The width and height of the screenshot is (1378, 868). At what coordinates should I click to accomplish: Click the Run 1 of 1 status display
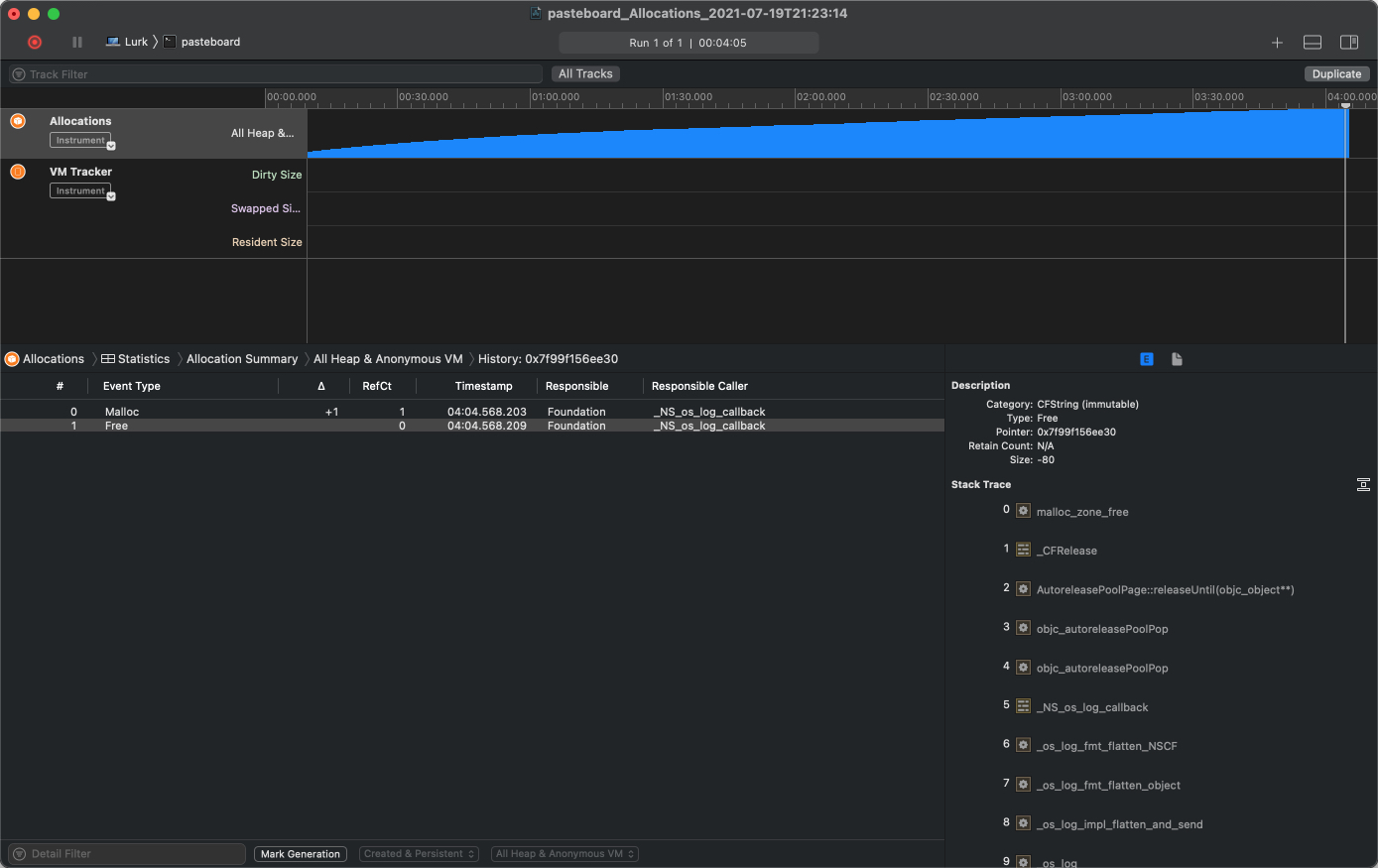[x=689, y=43]
